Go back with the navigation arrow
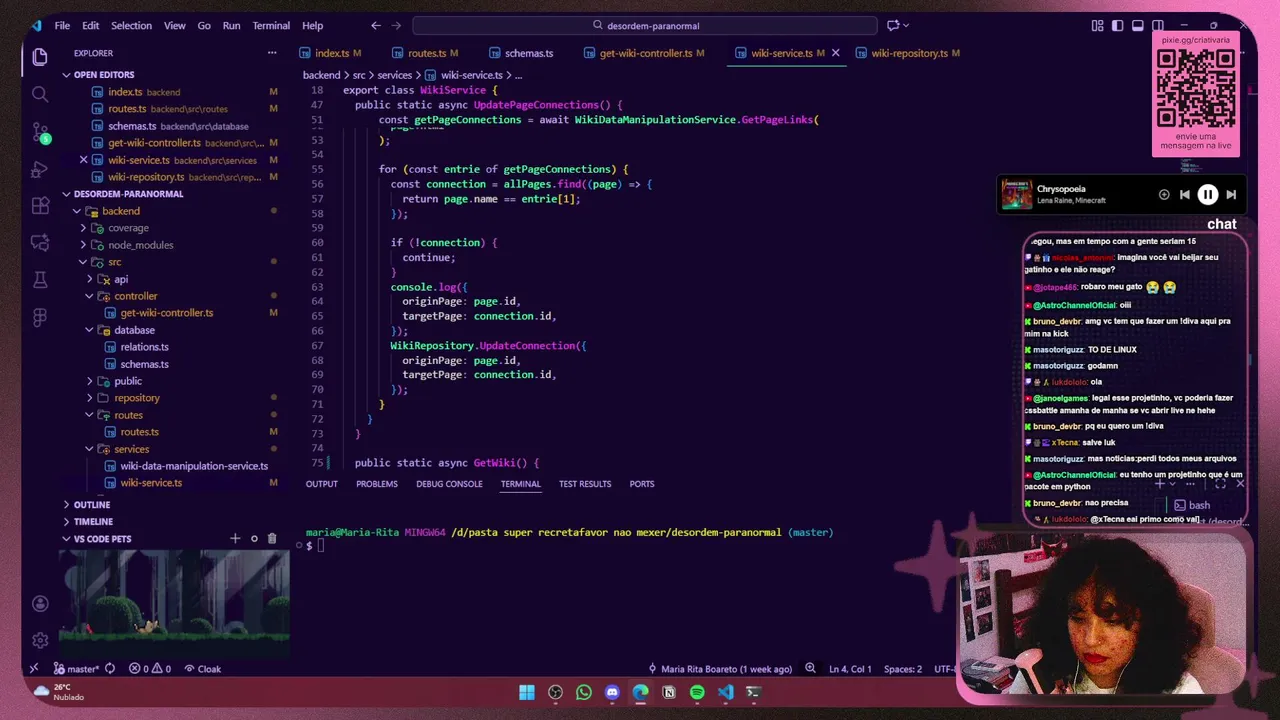The width and height of the screenshot is (1280, 720). [x=376, y=26]
